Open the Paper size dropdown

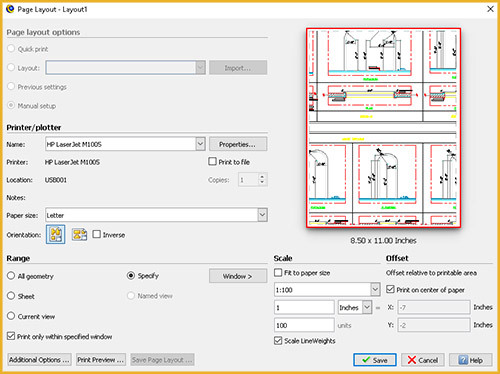[262, 215]
